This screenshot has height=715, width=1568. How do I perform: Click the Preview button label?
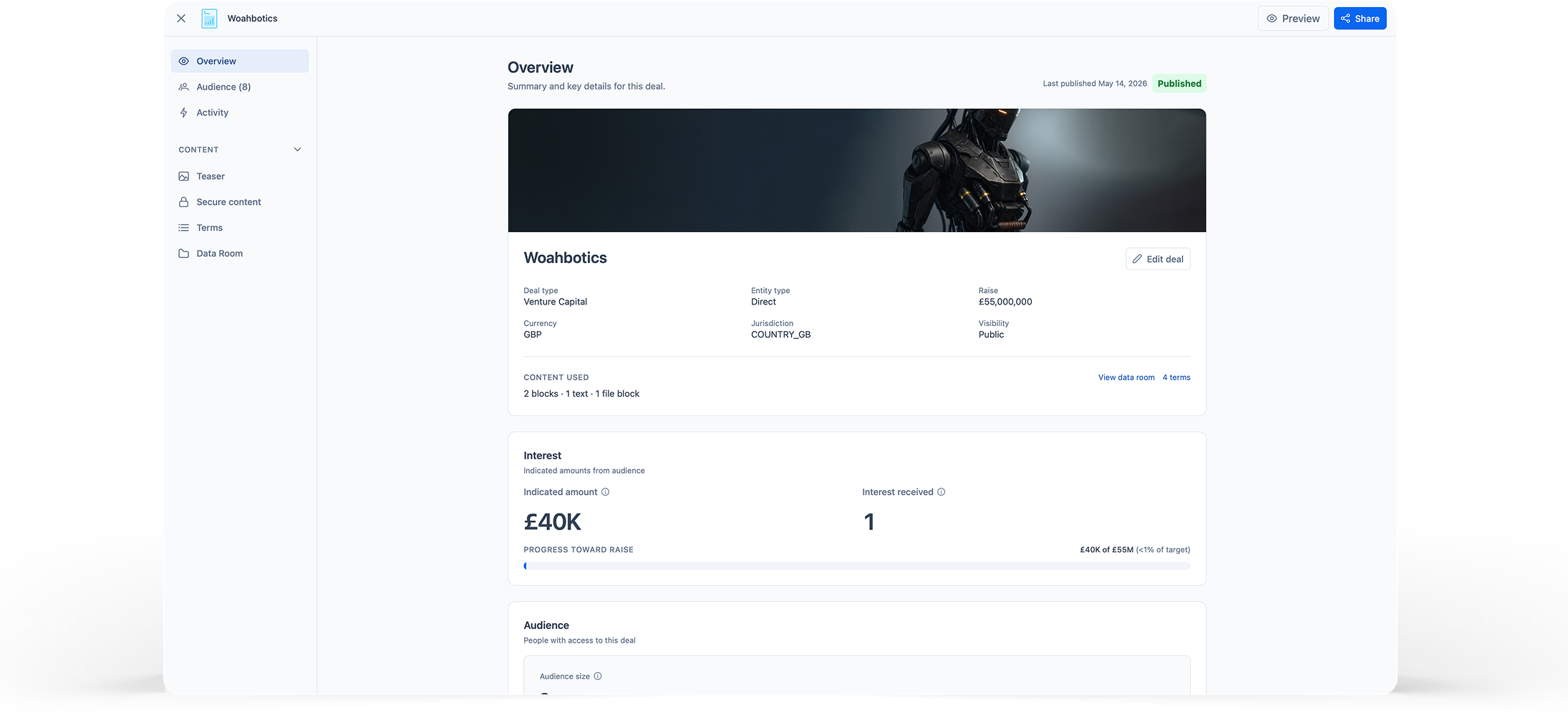tap(1301, 19)
